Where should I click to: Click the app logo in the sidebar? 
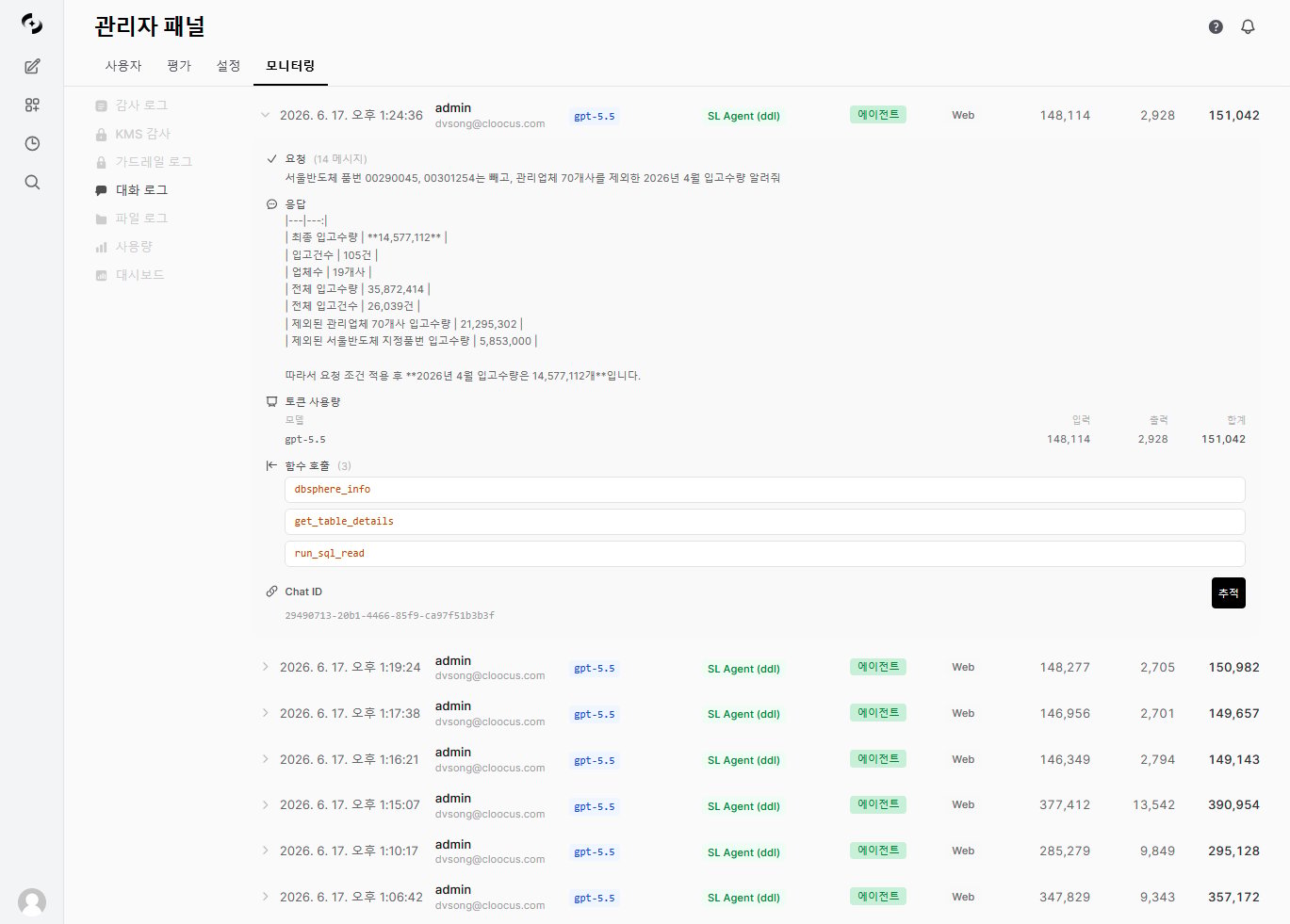[x=32, y=24]
